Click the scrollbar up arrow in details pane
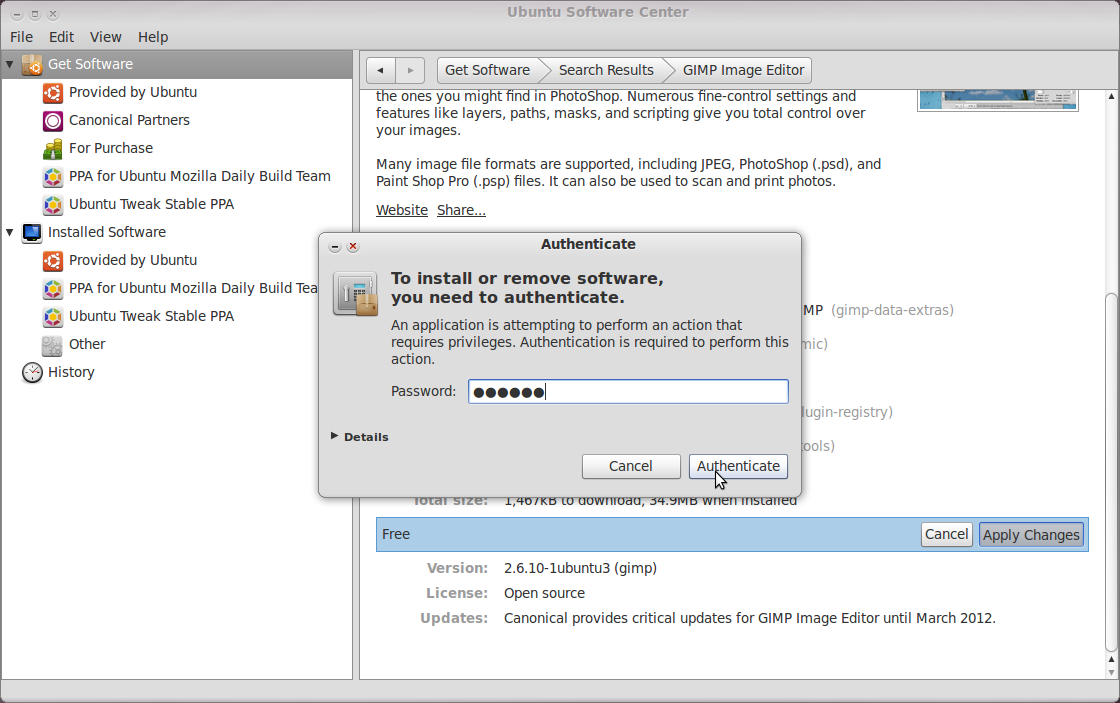Image resolution: width=1120 pixels, height=703 pixels. pos(1111,96)
